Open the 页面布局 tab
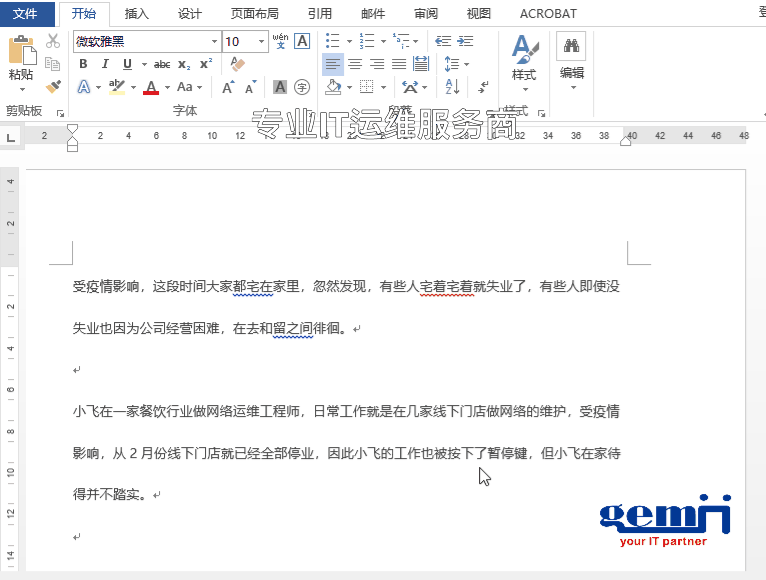The image size is (766, 580). 255,14
